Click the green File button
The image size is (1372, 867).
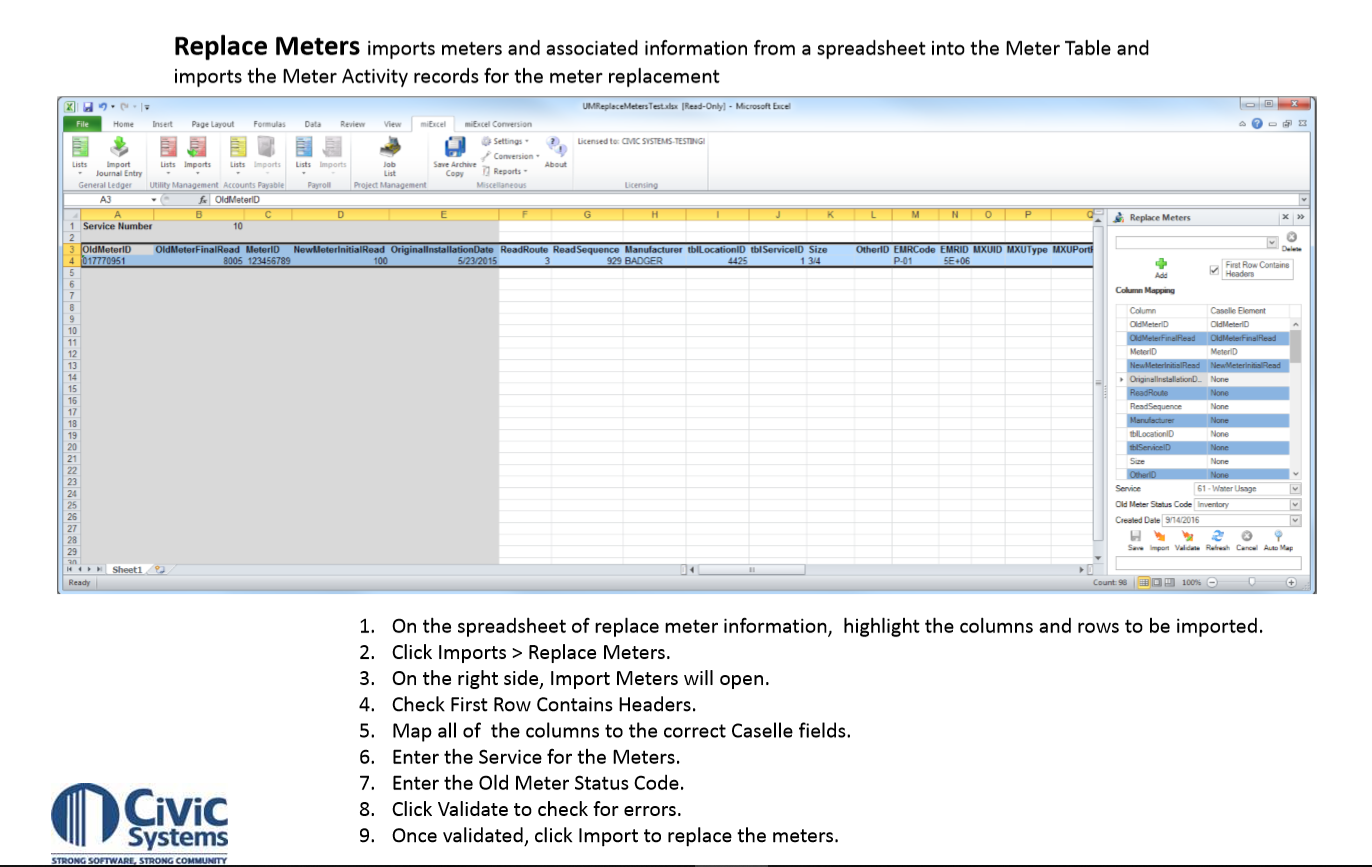(x=82, y=124)
